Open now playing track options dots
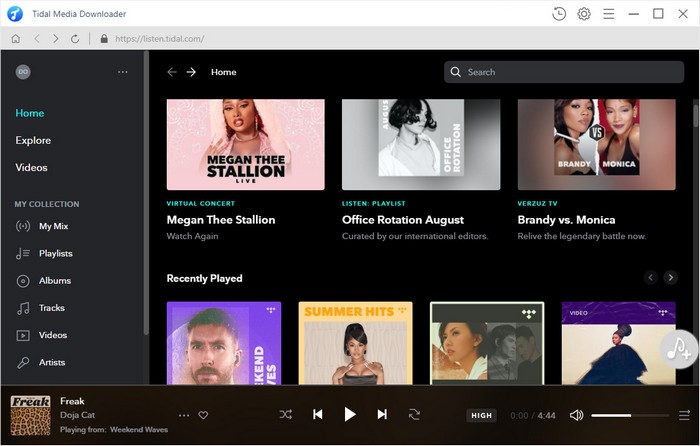Screen dimensions: 700x446 [183, 415]
